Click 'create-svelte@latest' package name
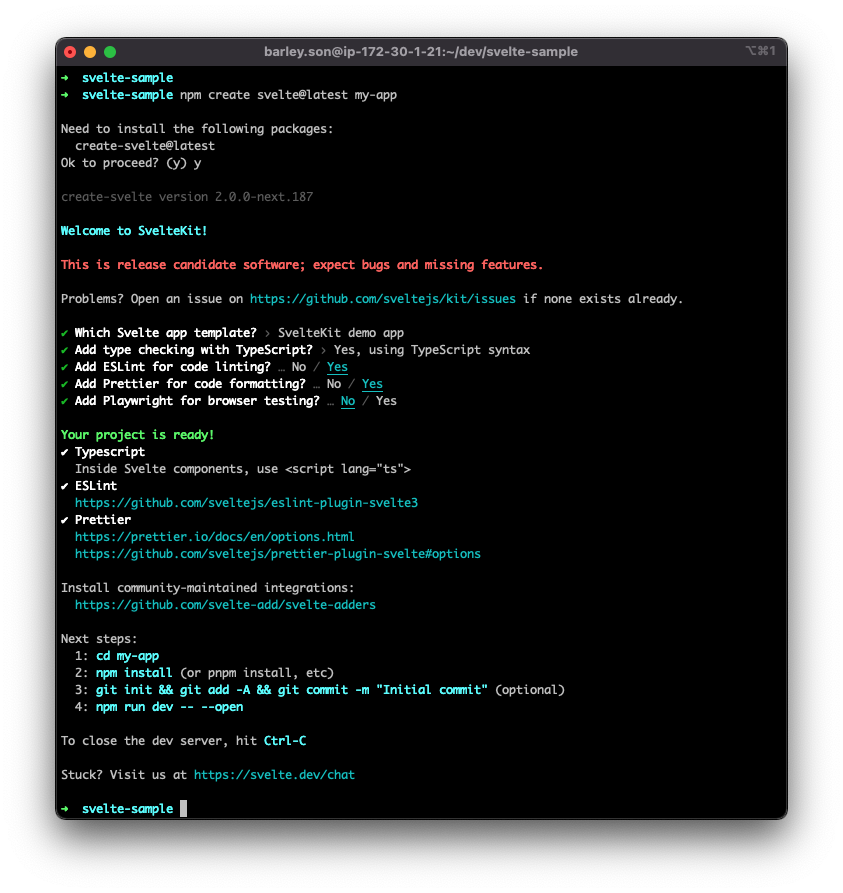The width and height of the screenshot is (843, 893). pos(145,146)
